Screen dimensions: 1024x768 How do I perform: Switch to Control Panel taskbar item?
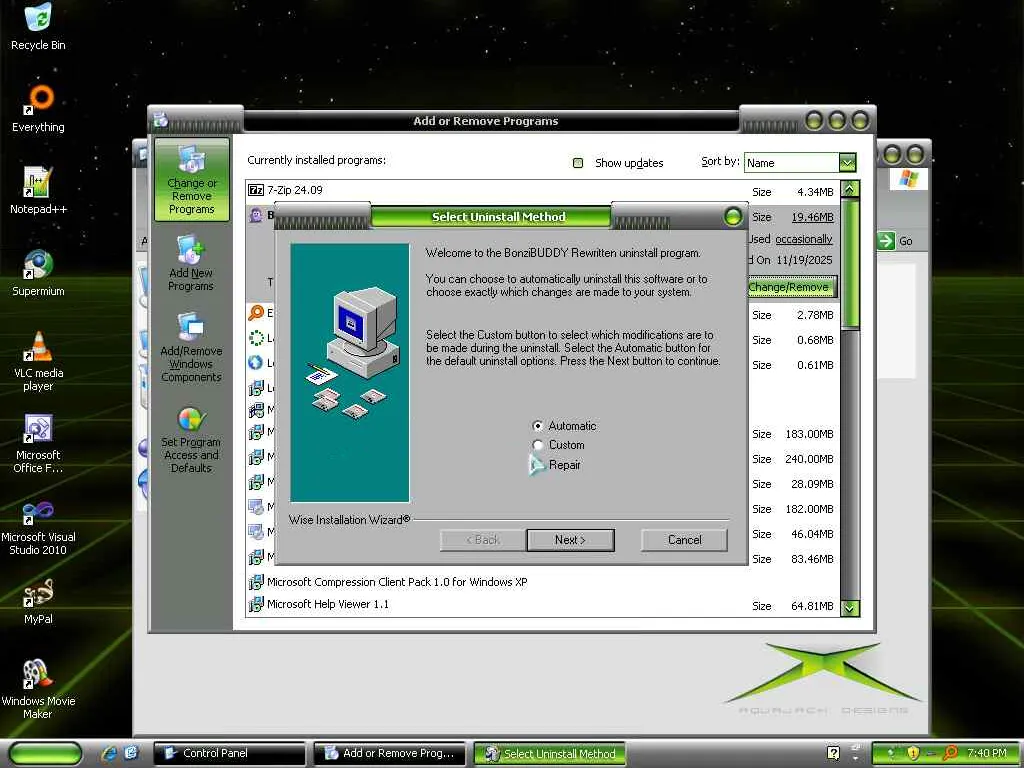coord(230,753)
